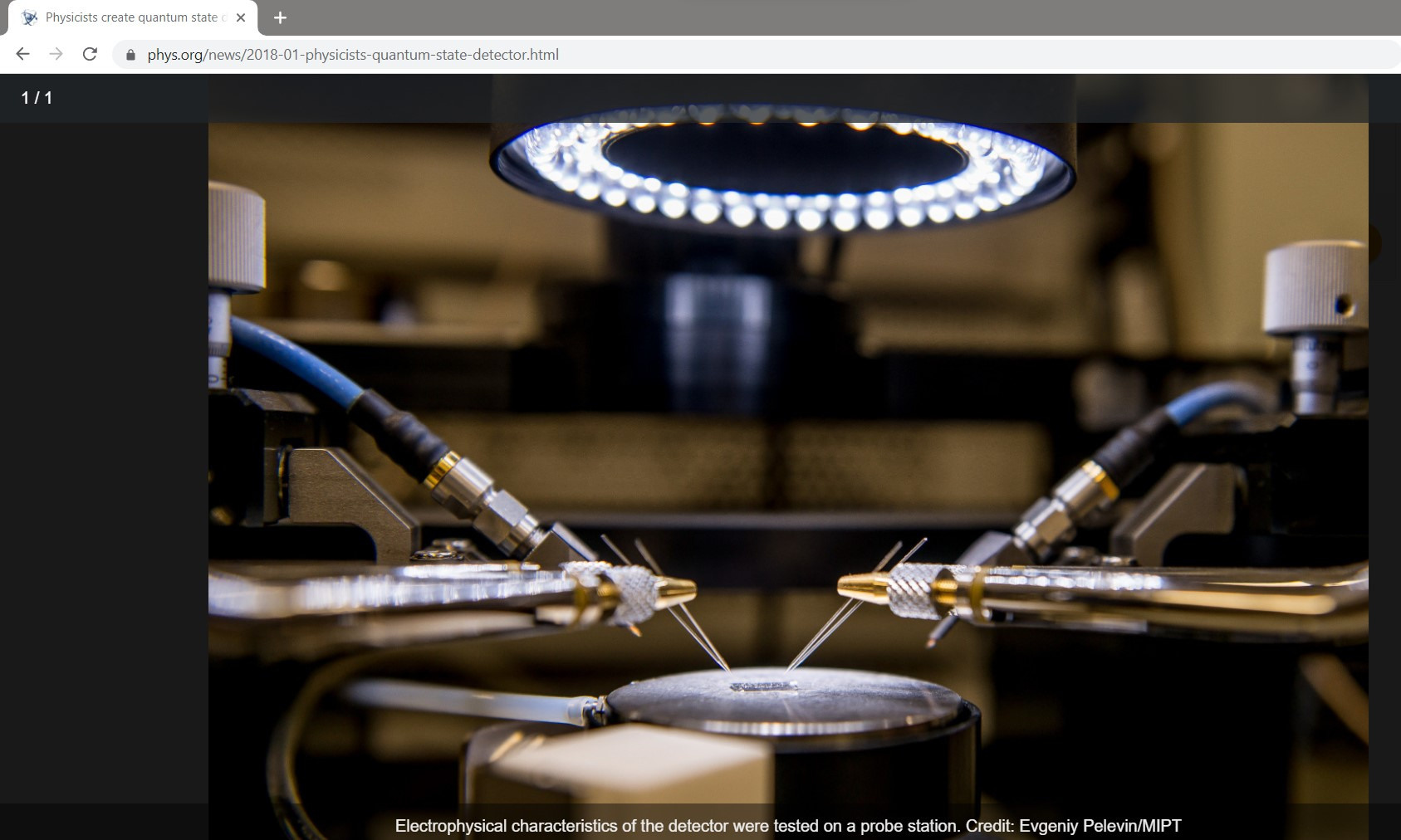Click dark margin left of the photo
Image resolution: width=1401 pixels, height=840 pixels.
pos(104,457)
